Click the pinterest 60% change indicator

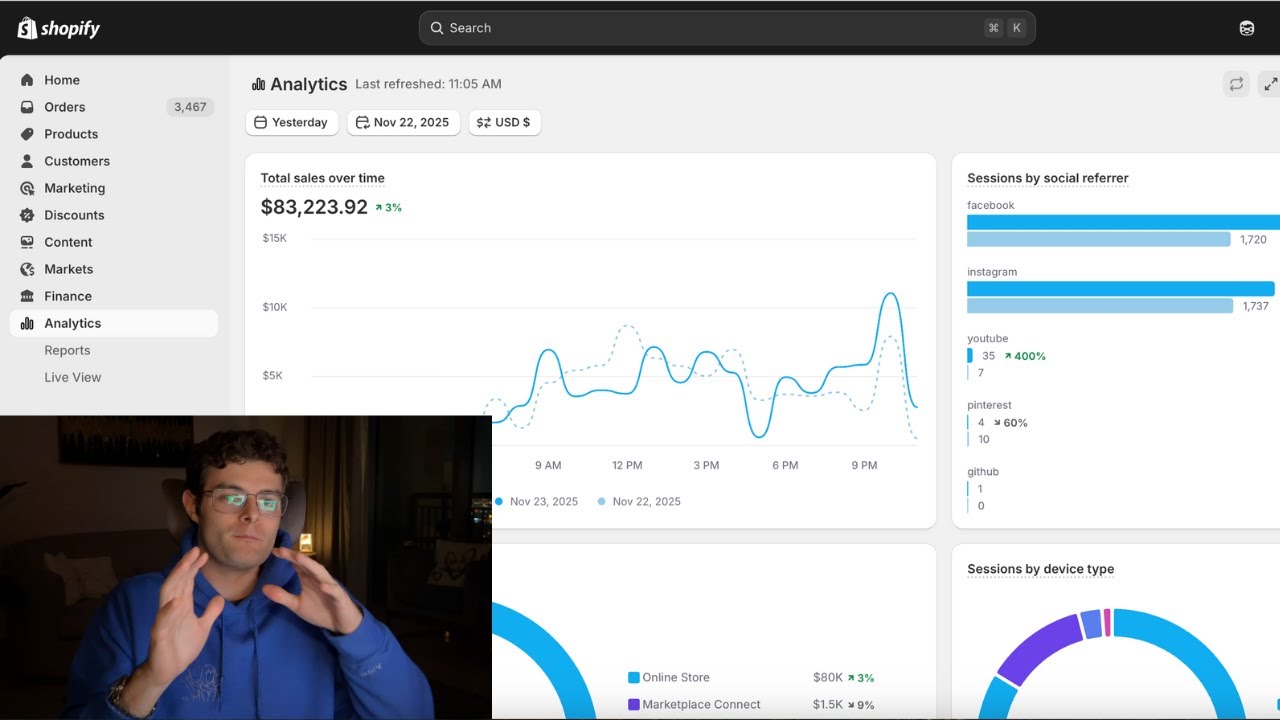click(1010, 422)
